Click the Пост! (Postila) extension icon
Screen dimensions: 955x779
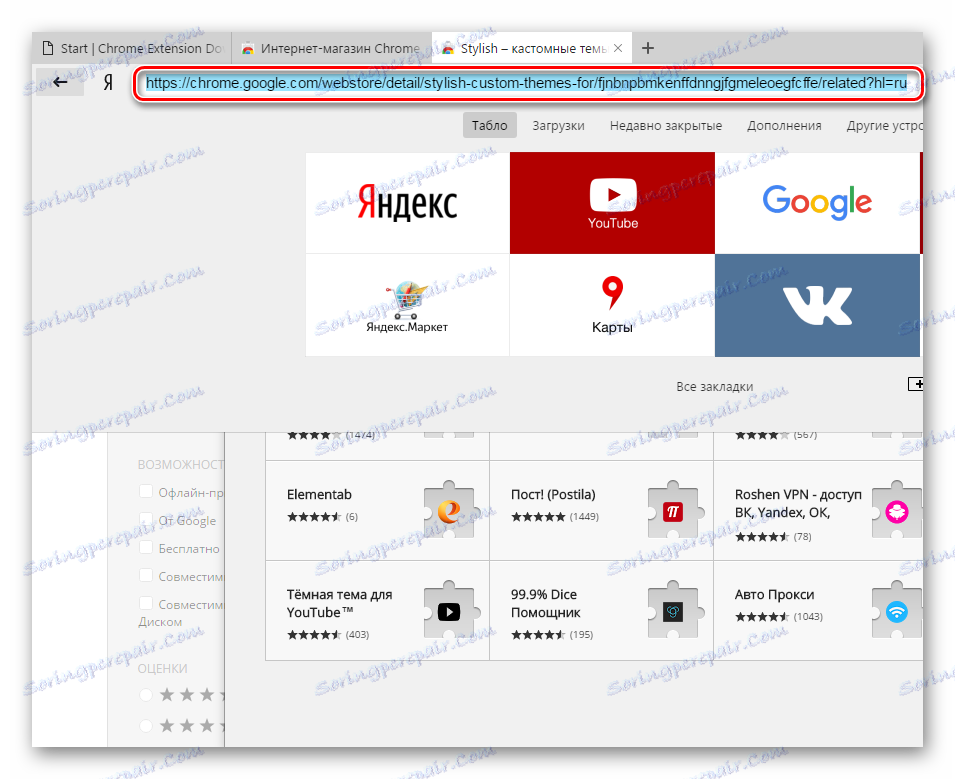point(673,510)
